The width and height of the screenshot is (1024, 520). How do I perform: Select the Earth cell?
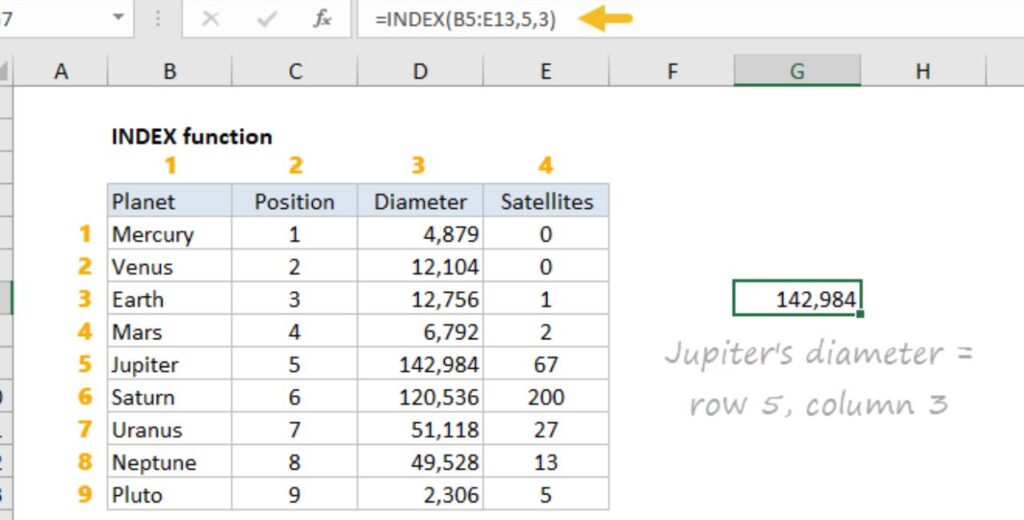coord(170,299)
